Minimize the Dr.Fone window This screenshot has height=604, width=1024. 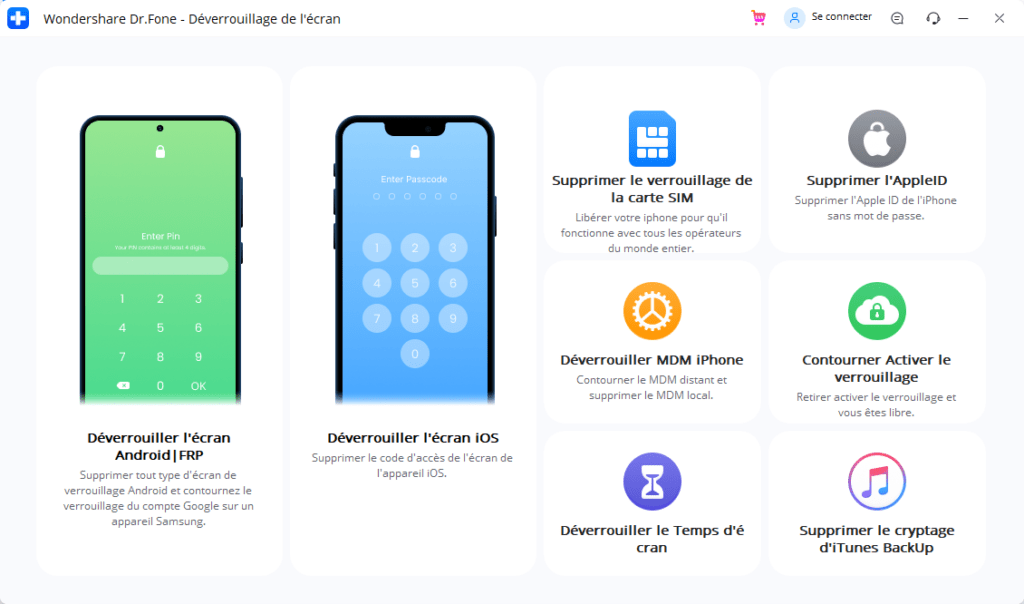pos(963,18)
